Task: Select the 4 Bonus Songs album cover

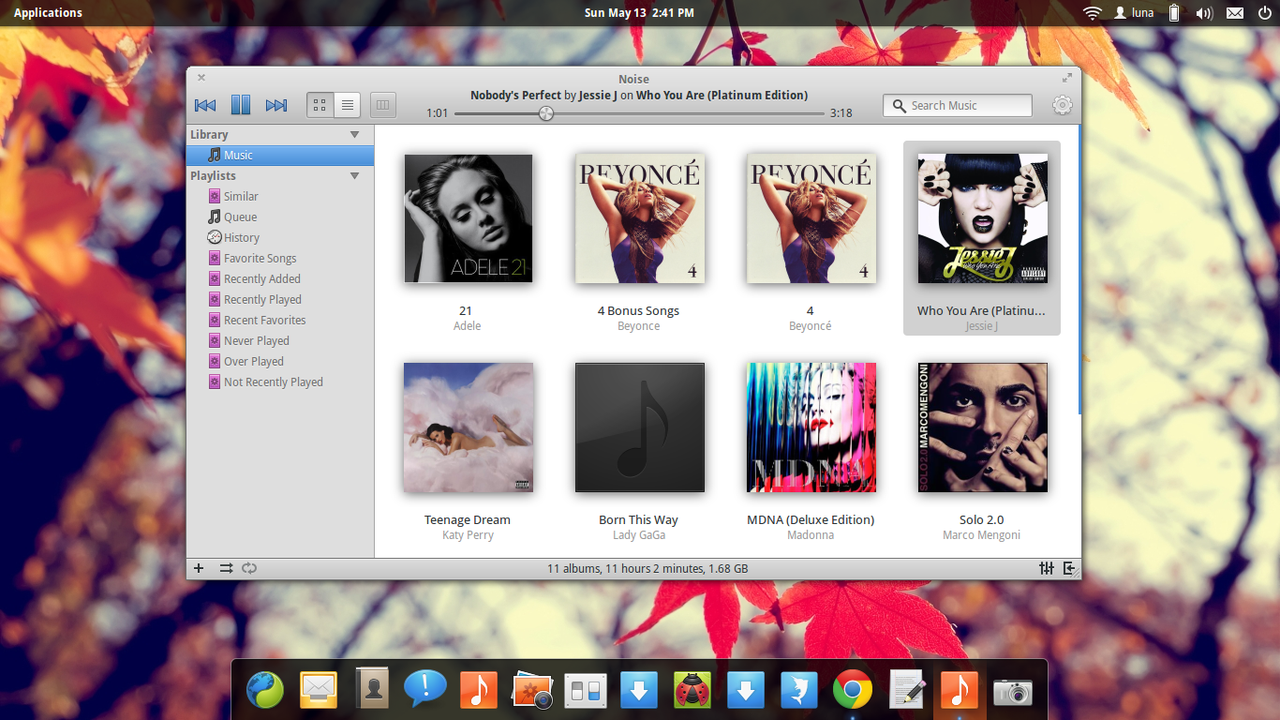Action: tap(640, 218)
